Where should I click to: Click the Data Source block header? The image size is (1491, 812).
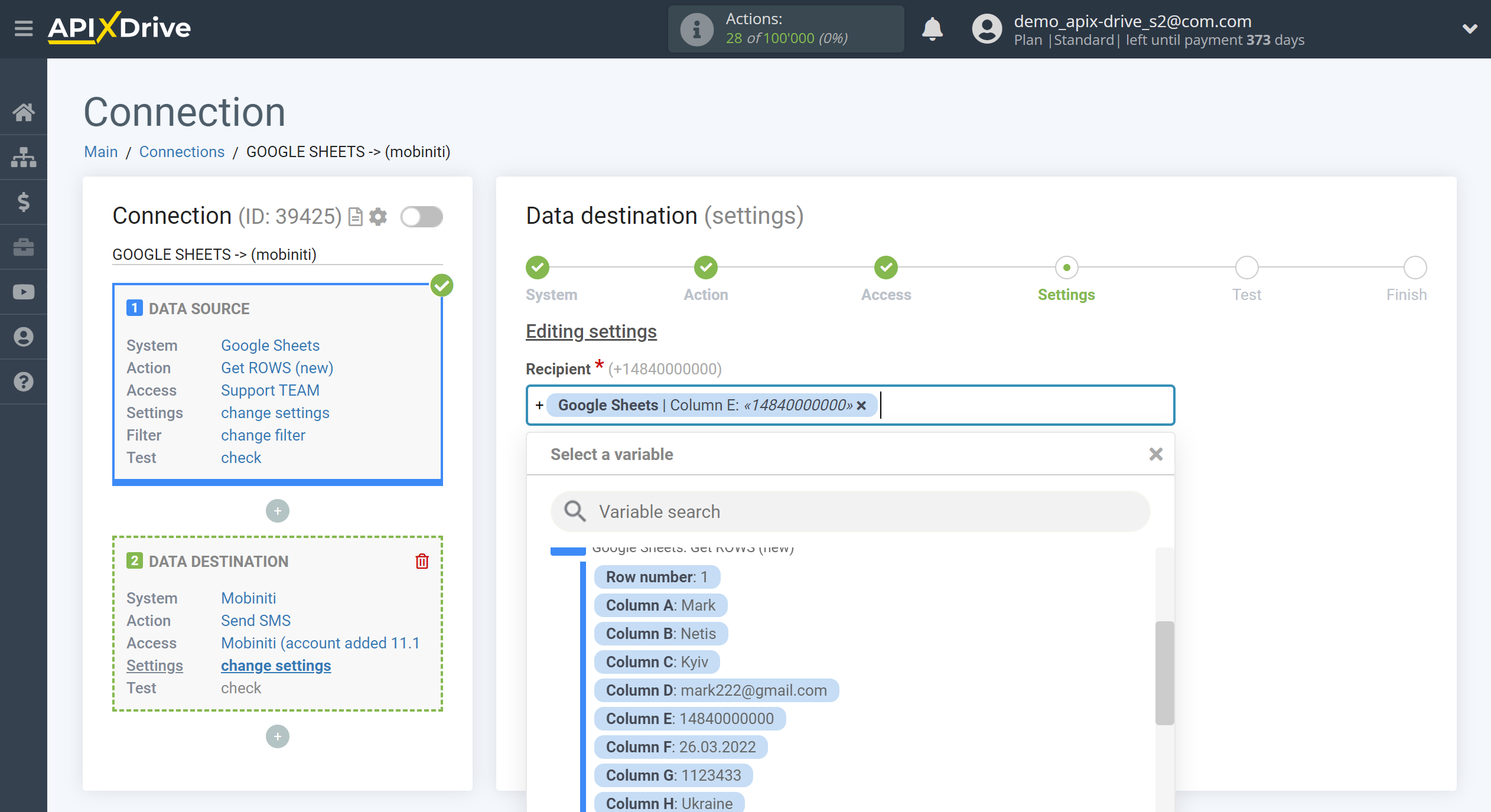click(199, 309)
